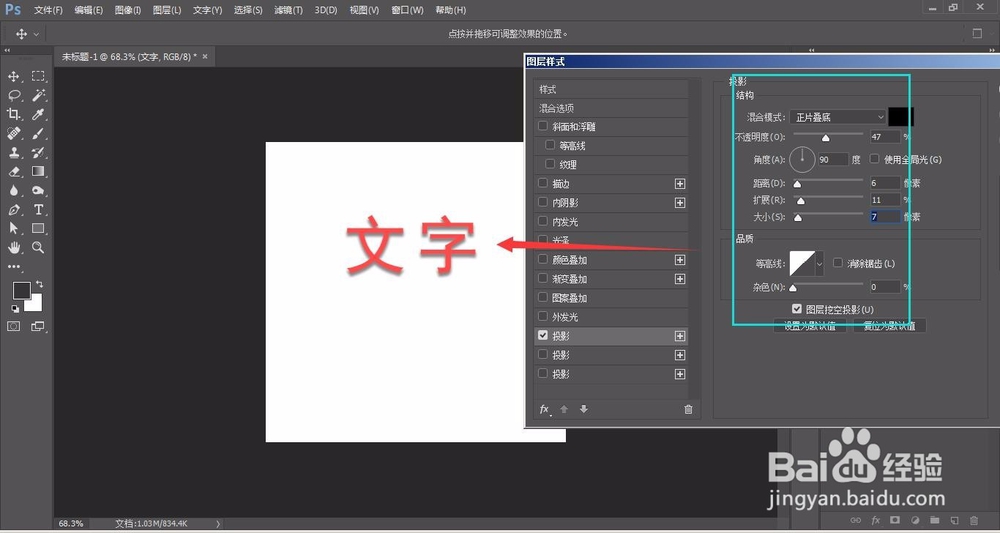
Task: Select the Lasso tool
Action: tap(13, 96)
